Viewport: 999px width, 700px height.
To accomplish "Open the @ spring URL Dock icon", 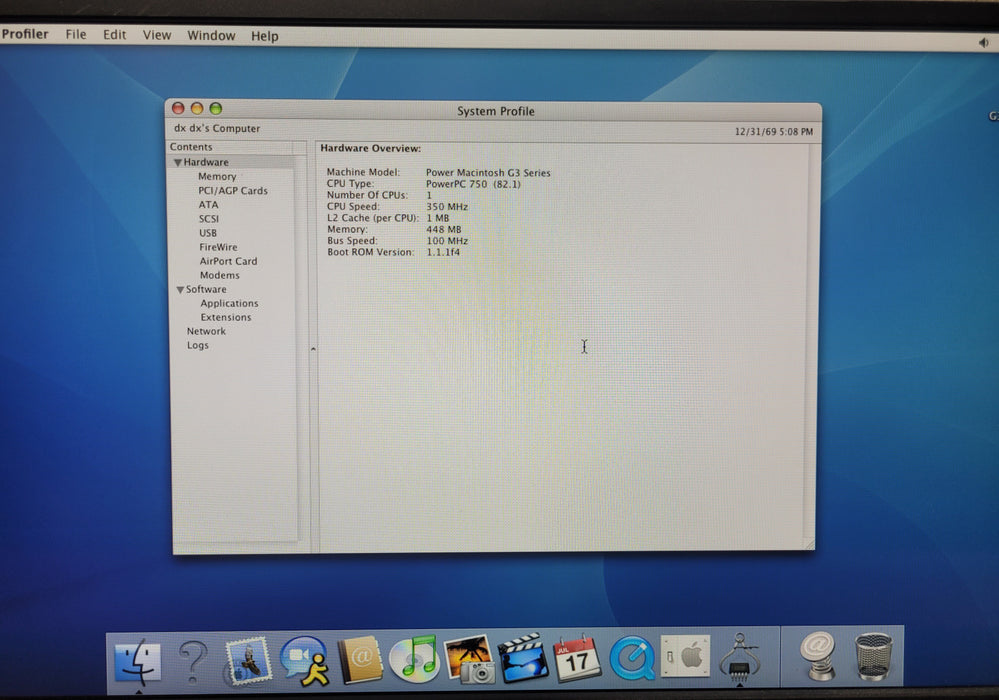I will coord(818,656).
